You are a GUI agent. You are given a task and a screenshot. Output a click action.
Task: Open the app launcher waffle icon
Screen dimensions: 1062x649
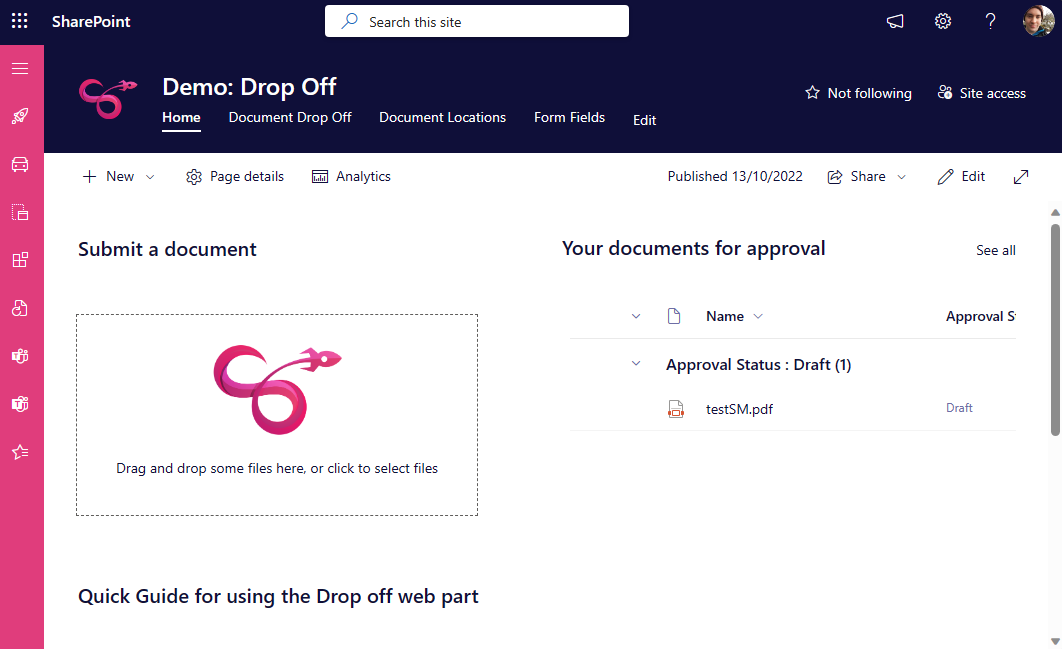20,21
